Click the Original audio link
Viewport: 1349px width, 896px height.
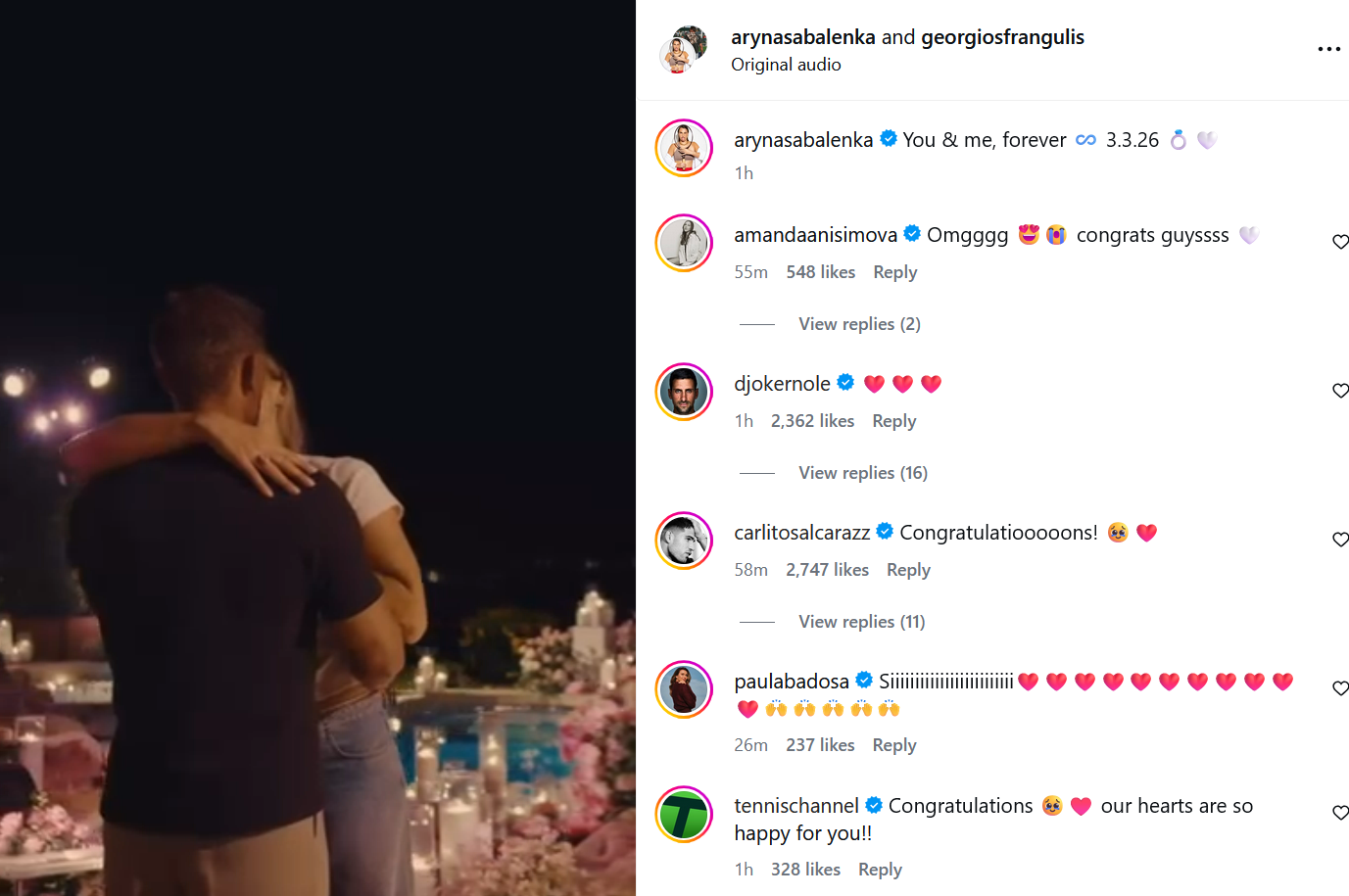(x=786, y=65)
